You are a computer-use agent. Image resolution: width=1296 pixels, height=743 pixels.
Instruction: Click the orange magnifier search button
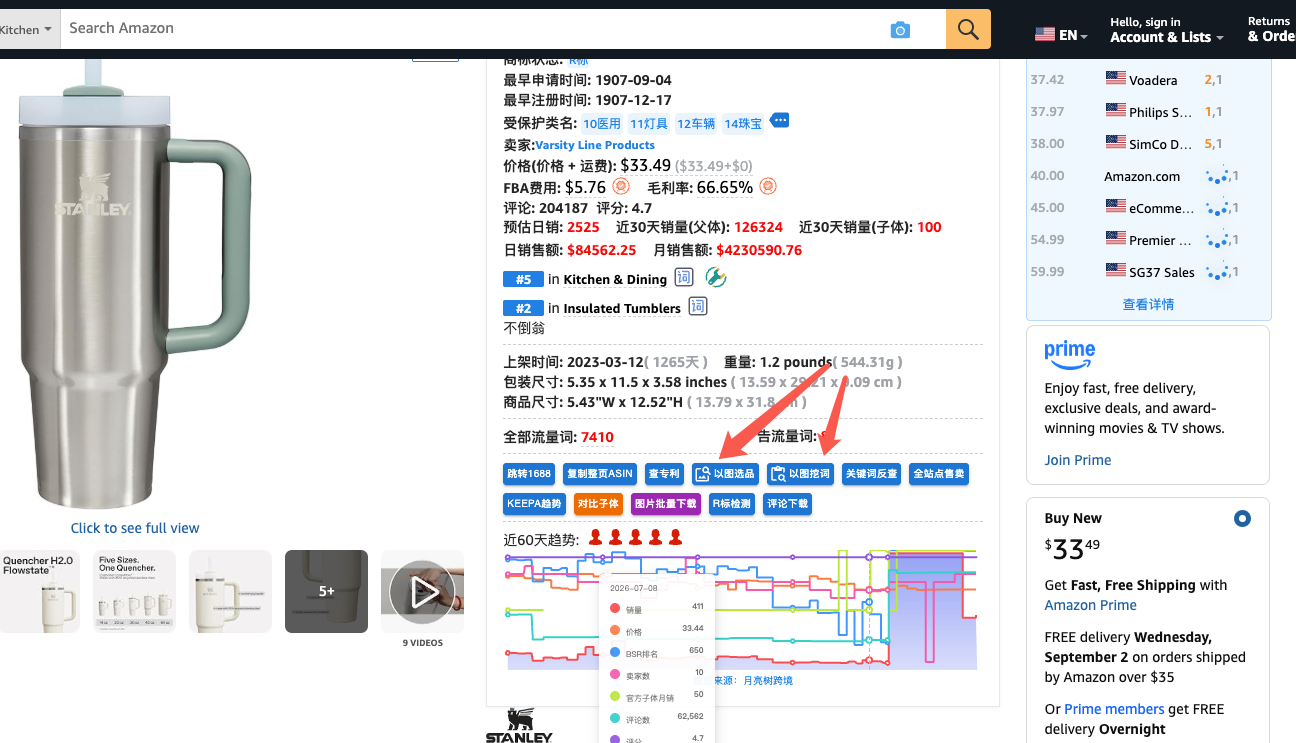pos(968,29)
